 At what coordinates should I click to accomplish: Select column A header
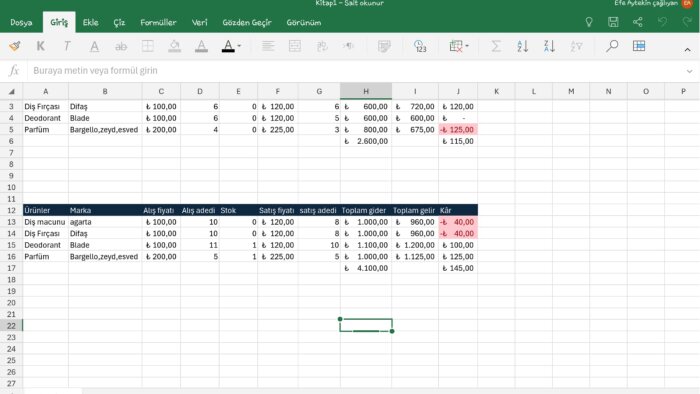[46, 91]
